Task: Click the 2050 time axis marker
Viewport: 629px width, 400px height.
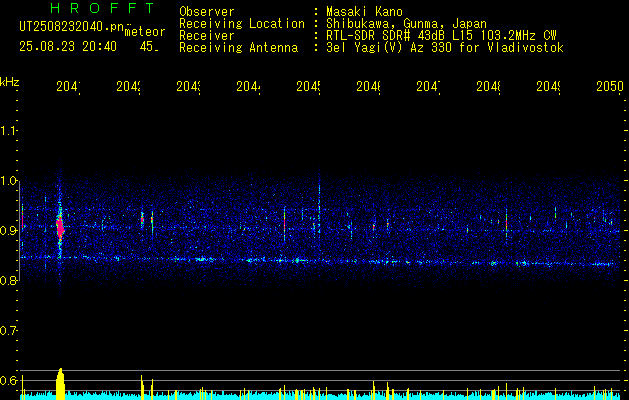Action: 610,86
